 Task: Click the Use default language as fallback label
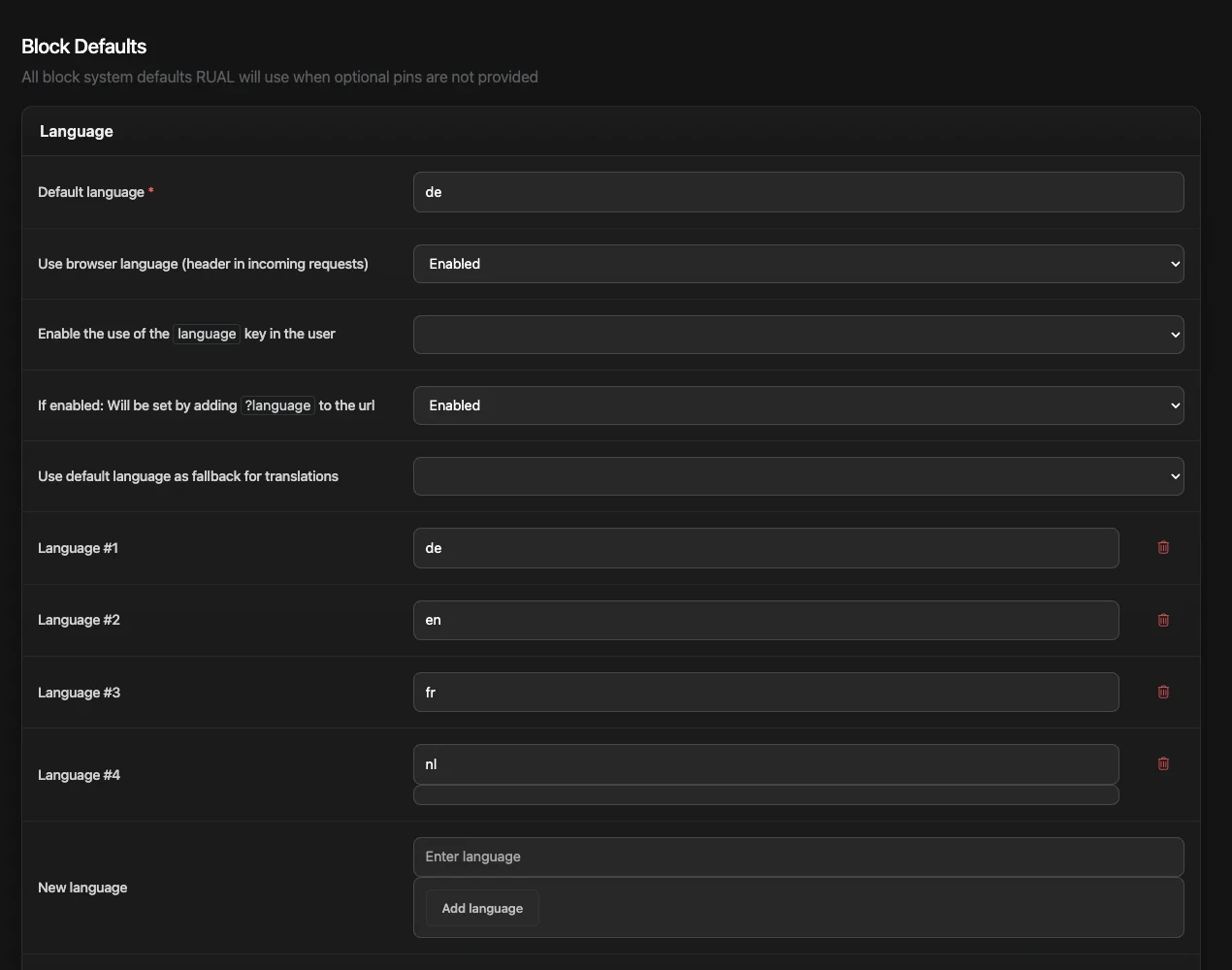[x=188, y=476]
